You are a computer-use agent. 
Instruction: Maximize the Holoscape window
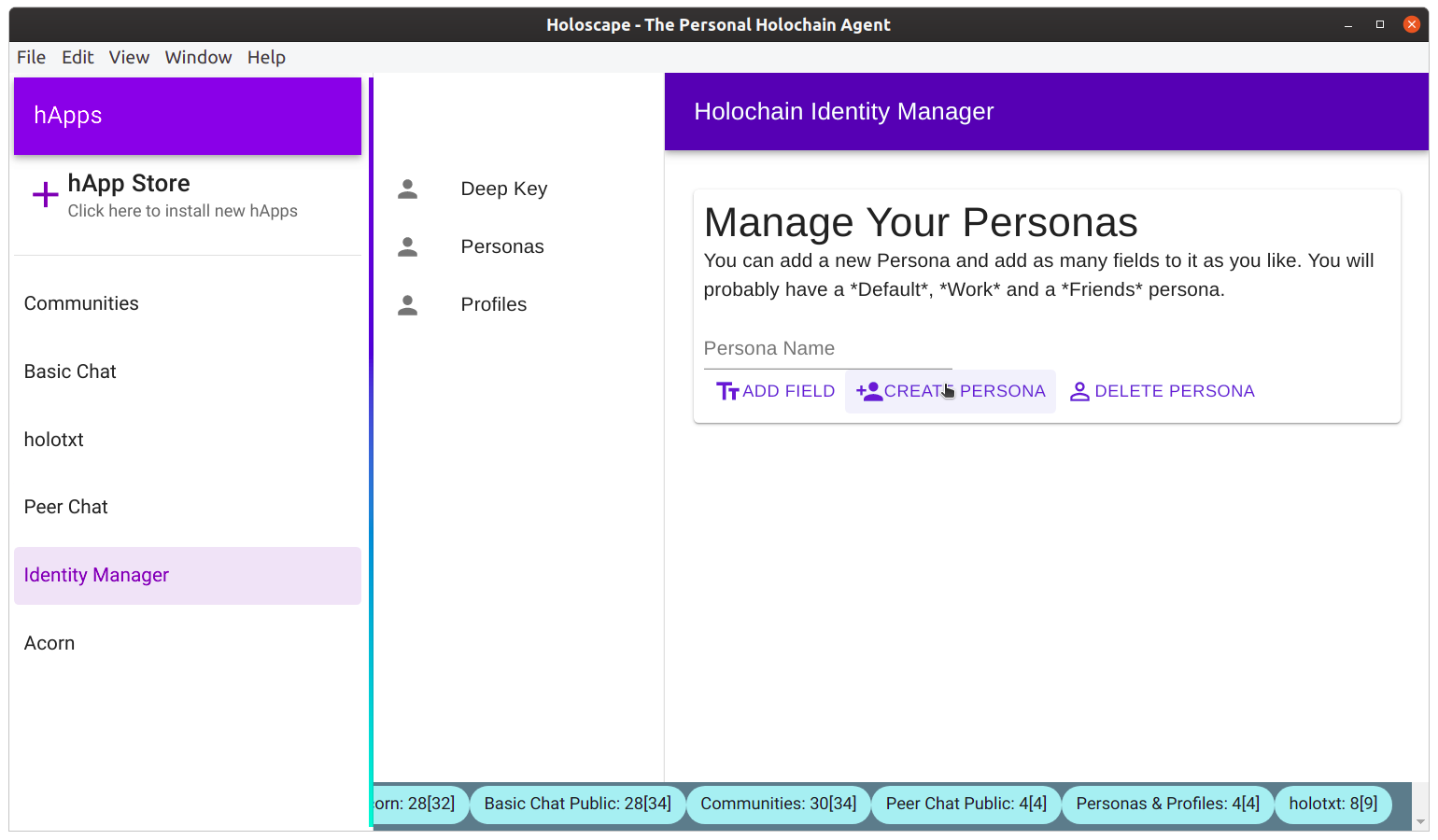click(1380, 25)
